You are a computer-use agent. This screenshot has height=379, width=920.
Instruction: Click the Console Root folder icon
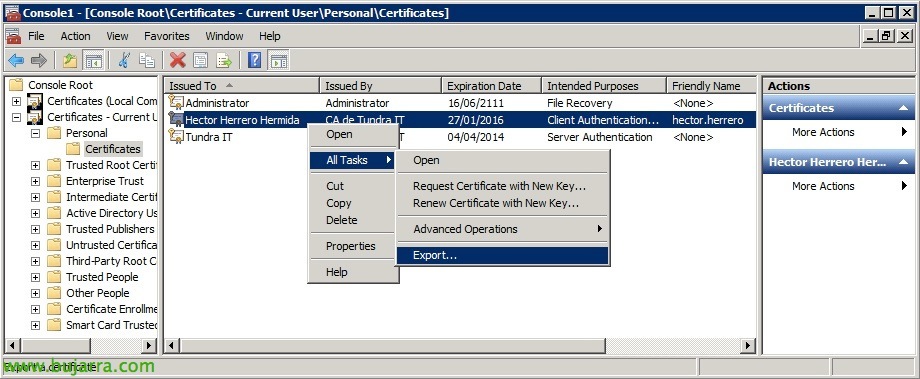click(16, 84)
